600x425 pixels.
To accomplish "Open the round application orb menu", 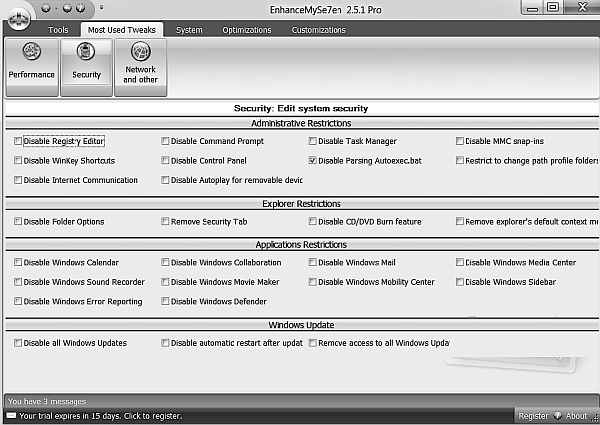I will pyautogui.click(x=19, y=18).
